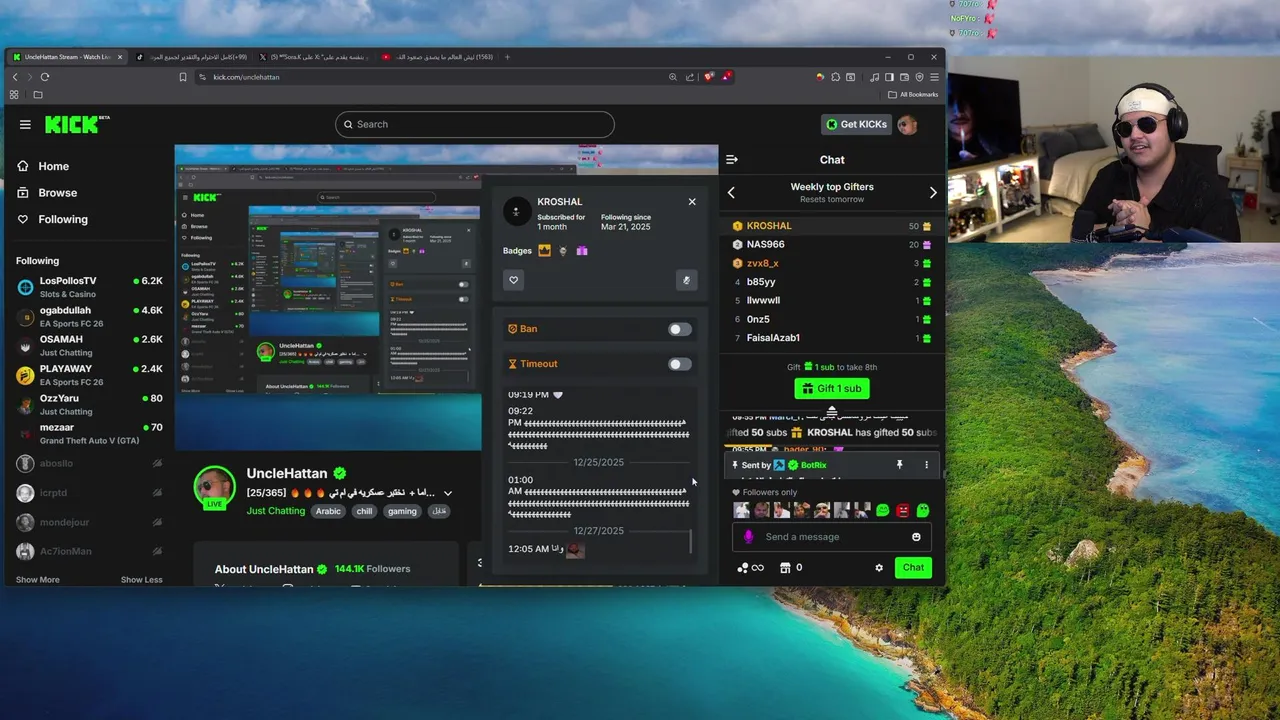Viewport: 1280px width, 720px height.
Task: Click the KICK logo
Action: point(77,124)
